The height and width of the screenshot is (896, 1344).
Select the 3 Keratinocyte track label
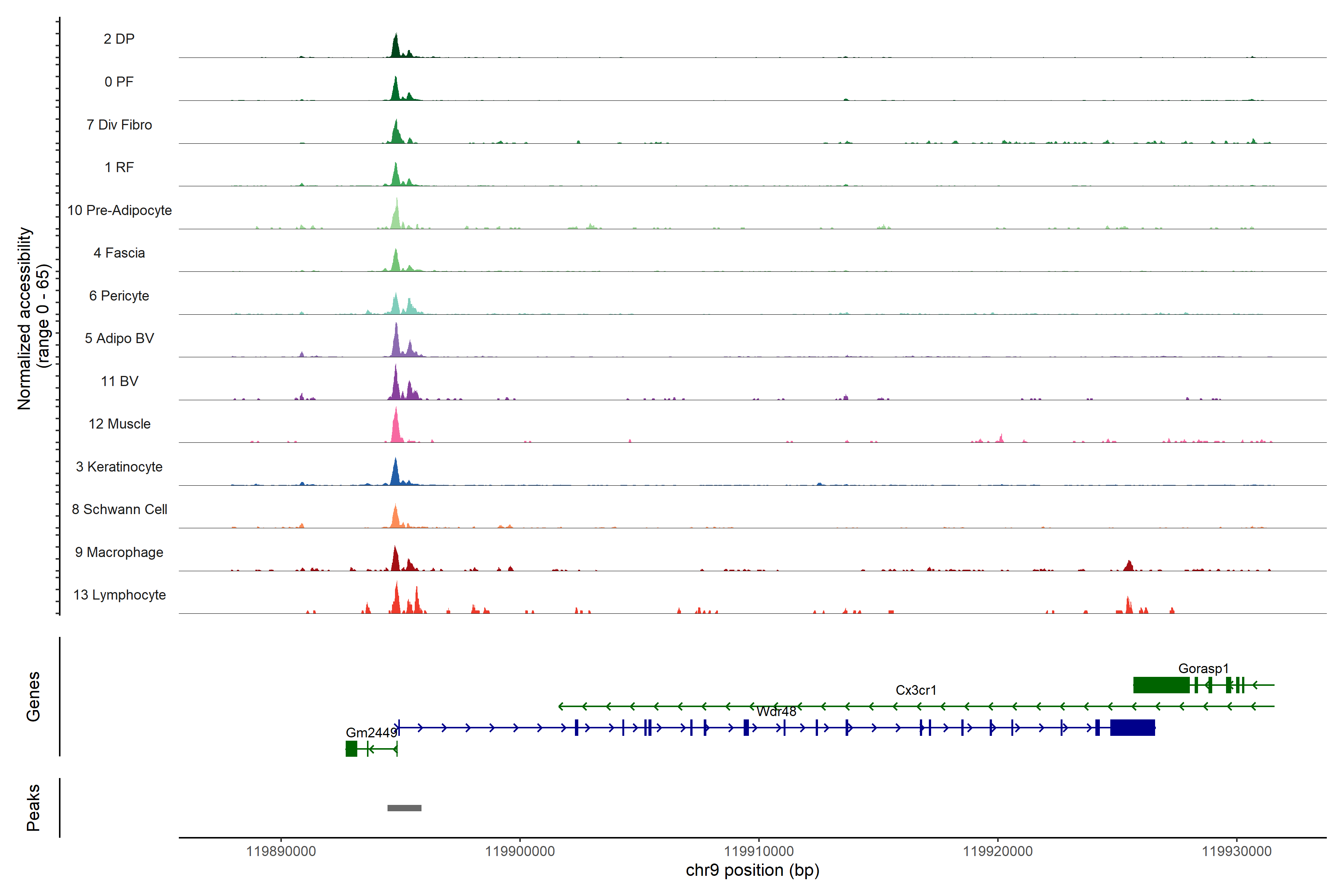click(119, 467)
